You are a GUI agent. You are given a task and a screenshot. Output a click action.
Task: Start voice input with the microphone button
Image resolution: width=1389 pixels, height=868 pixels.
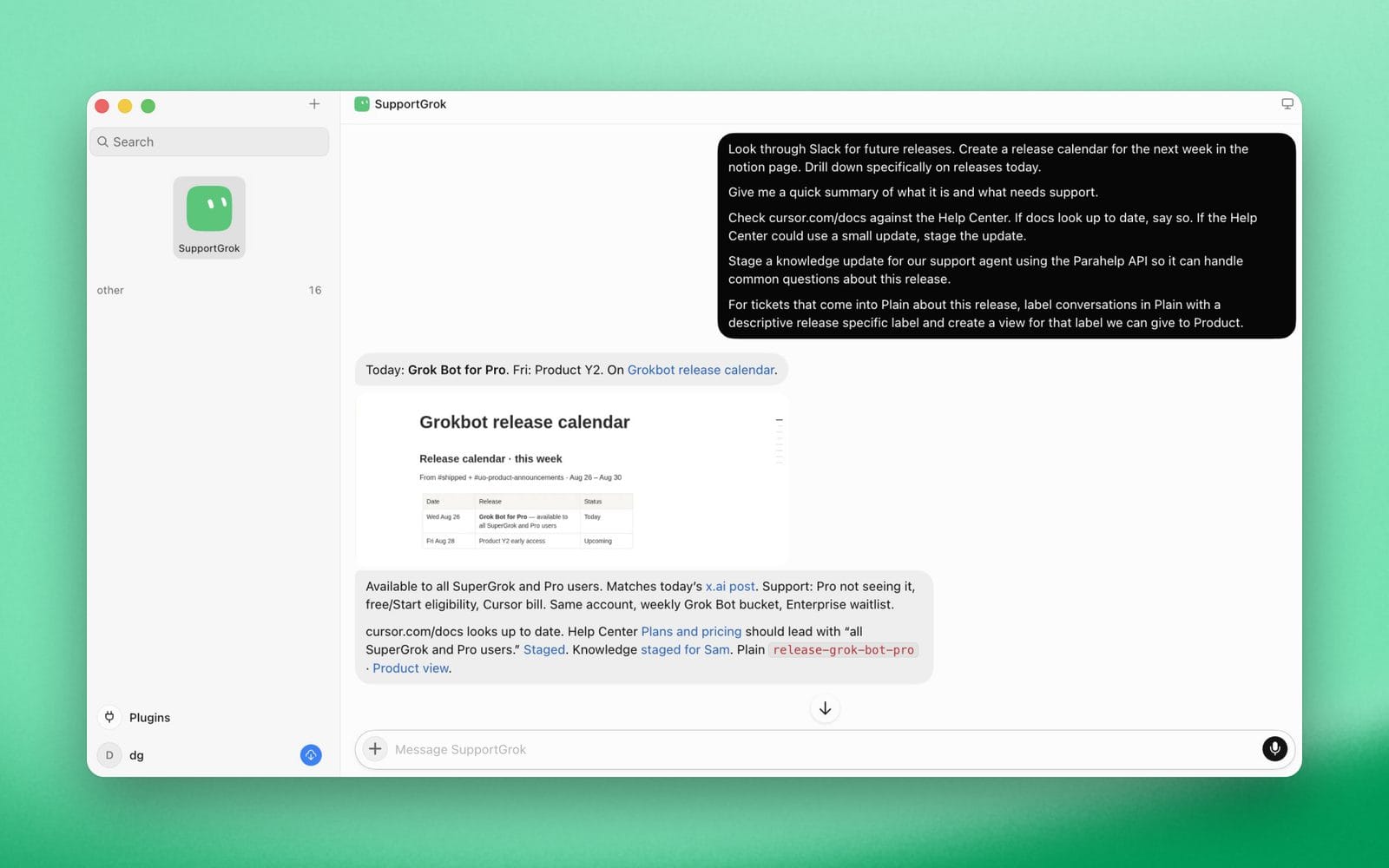click(x=1274, y=749)
